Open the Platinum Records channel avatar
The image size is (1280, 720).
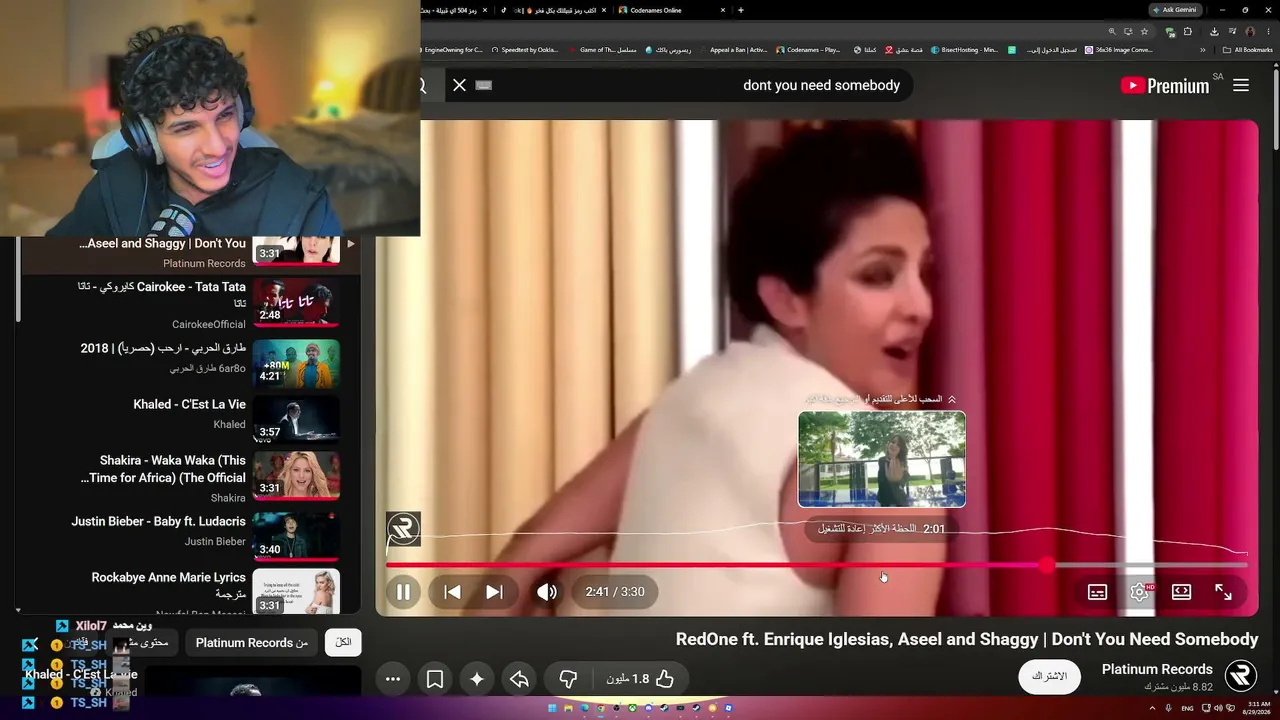click(1241, 676)
